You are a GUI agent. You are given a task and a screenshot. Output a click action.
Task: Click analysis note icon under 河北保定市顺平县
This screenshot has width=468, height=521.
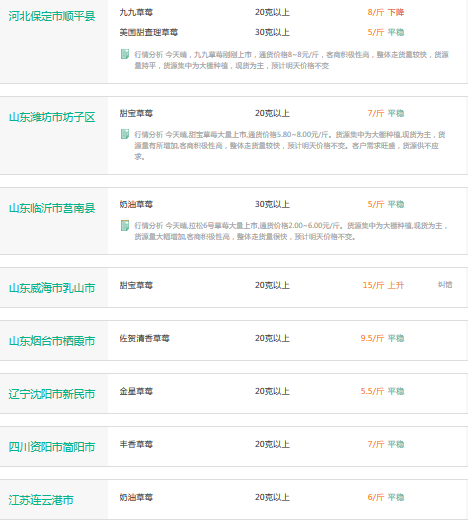coord(125,54)
